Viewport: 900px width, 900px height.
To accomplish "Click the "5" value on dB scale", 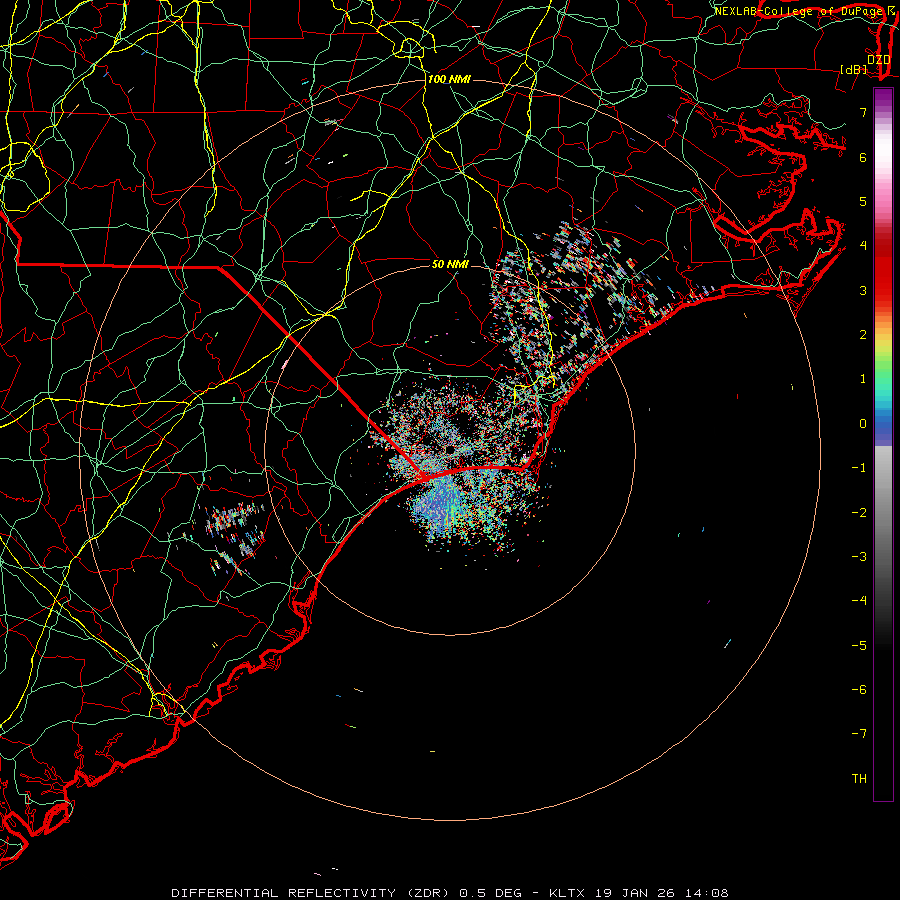I will 863,201.
